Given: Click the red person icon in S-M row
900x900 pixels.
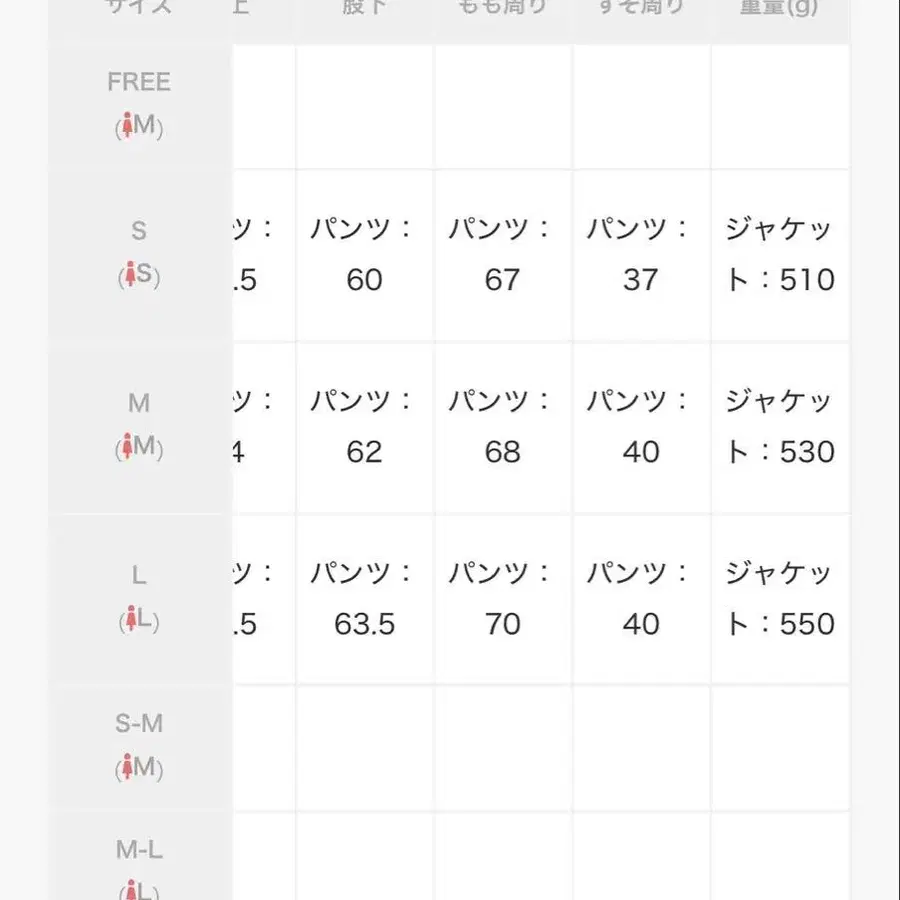Looking at the screenshot, I should pos(127,768).
